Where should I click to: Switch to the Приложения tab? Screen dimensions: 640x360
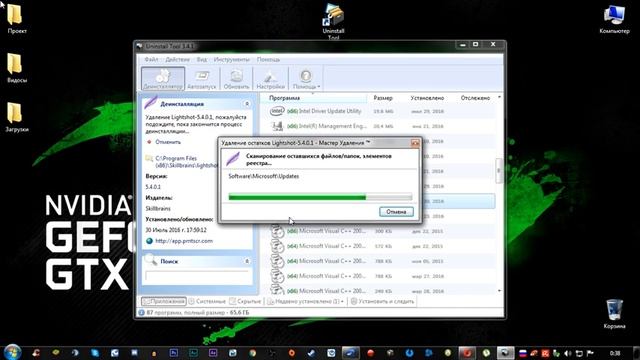164,301
